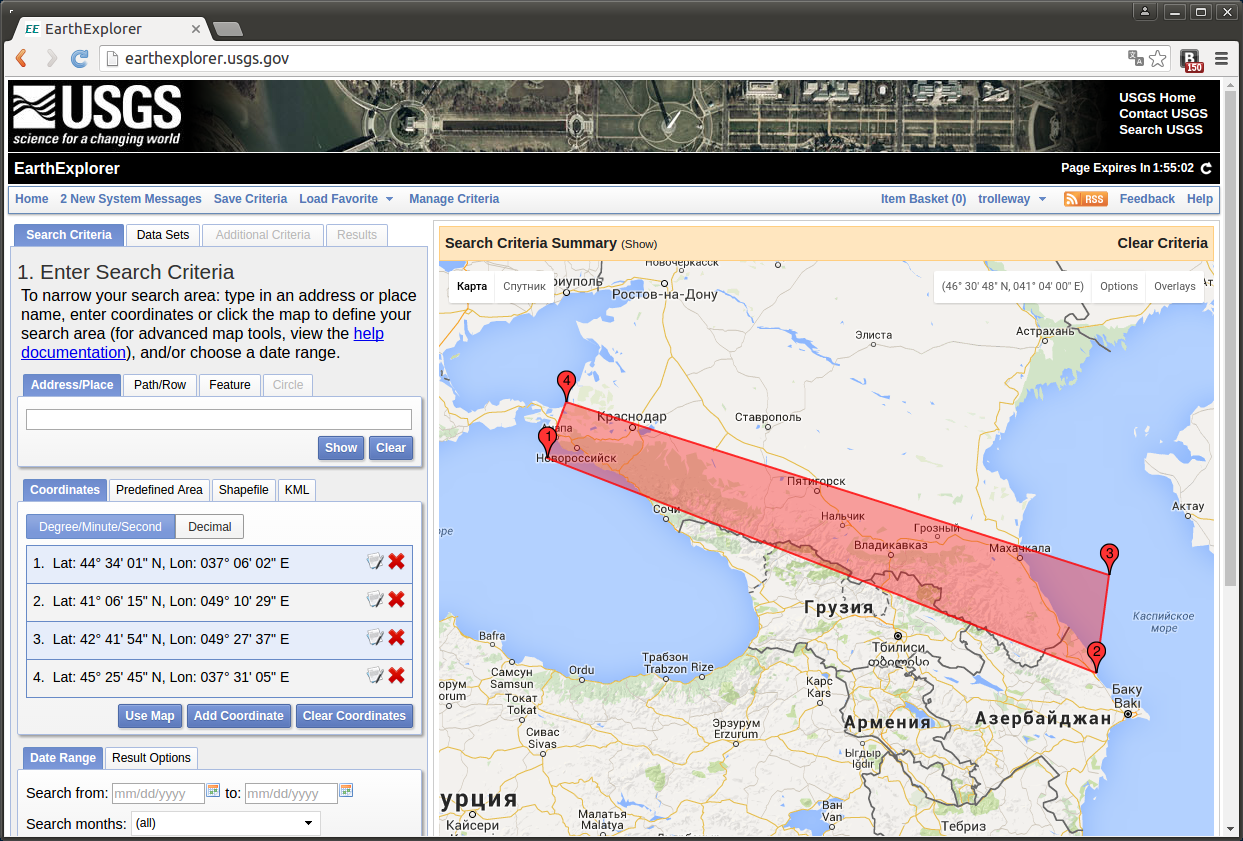
Task: Click browser forward arrow
Action: tap(51, 58)
